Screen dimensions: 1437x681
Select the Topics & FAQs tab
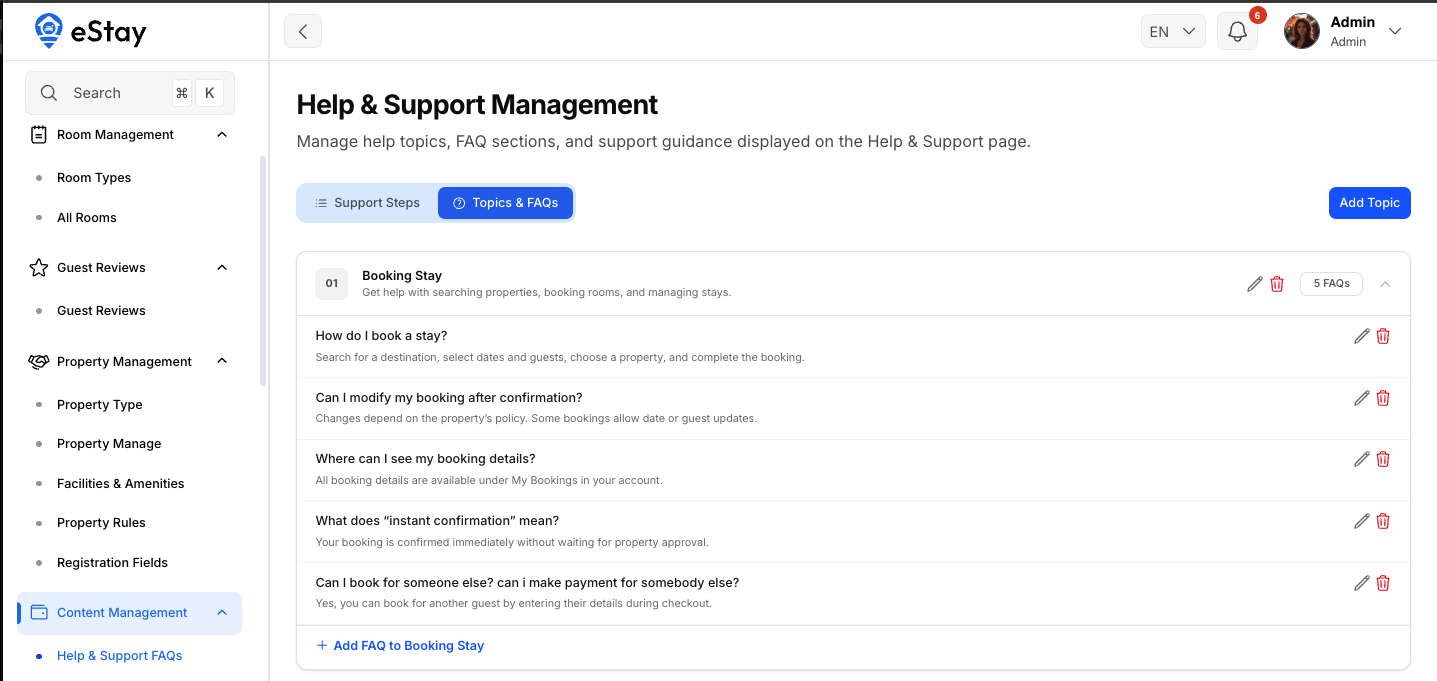[505, 203]
